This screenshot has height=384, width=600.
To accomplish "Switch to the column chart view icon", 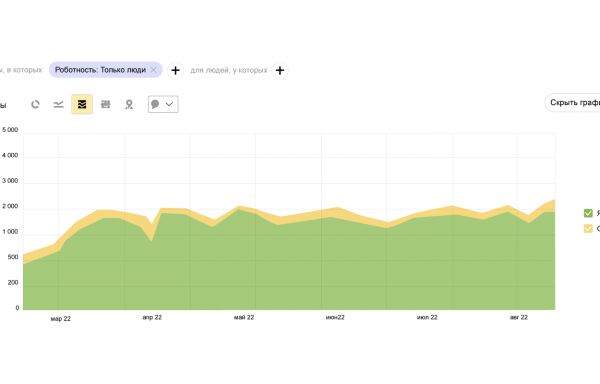I will 105,104.
